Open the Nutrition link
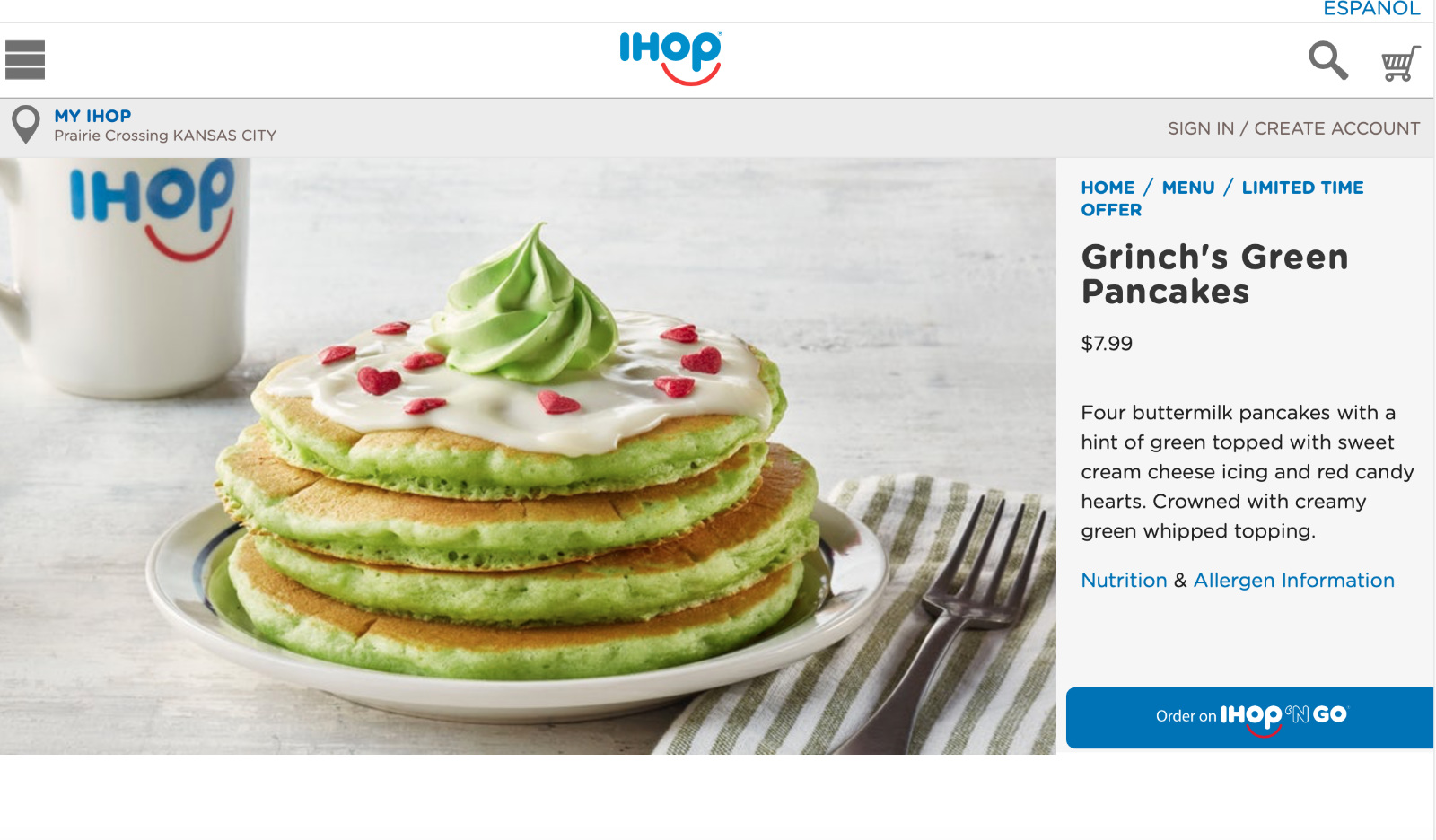The height and width of the screenshot is (840, 1436). [x=1124, y=581]
